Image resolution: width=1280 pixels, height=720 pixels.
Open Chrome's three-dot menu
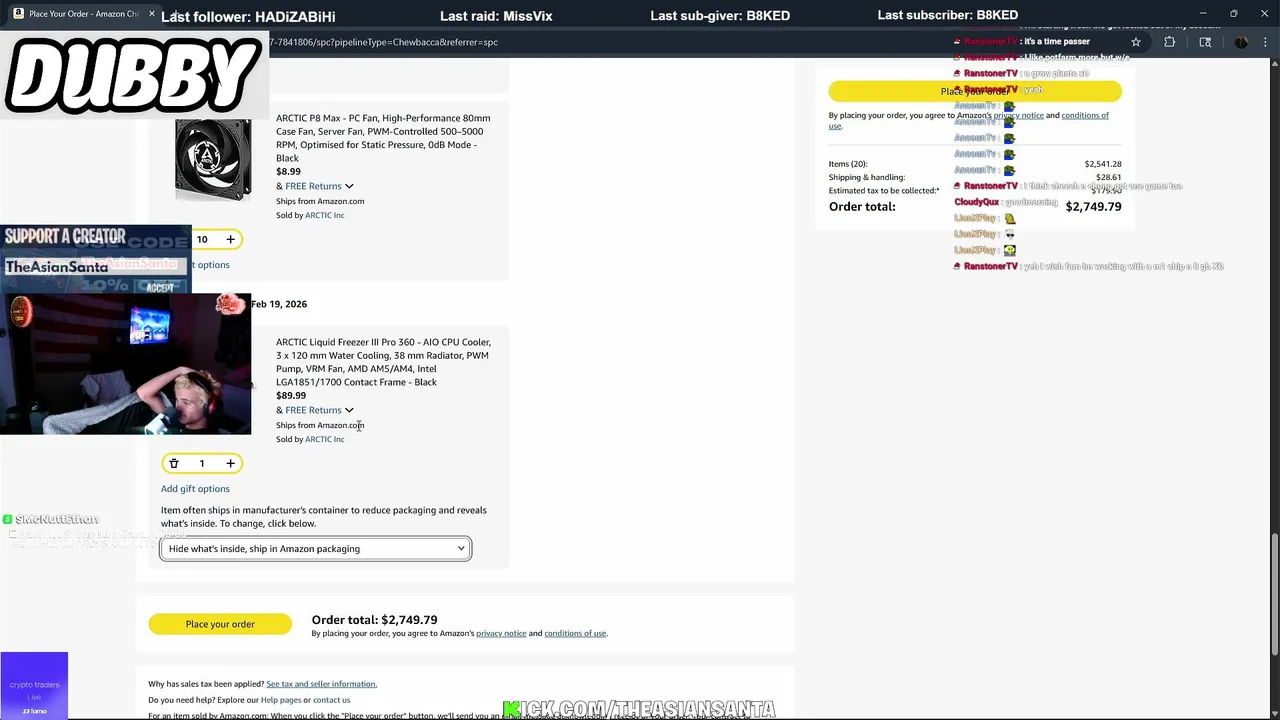tap(1267, 42)
